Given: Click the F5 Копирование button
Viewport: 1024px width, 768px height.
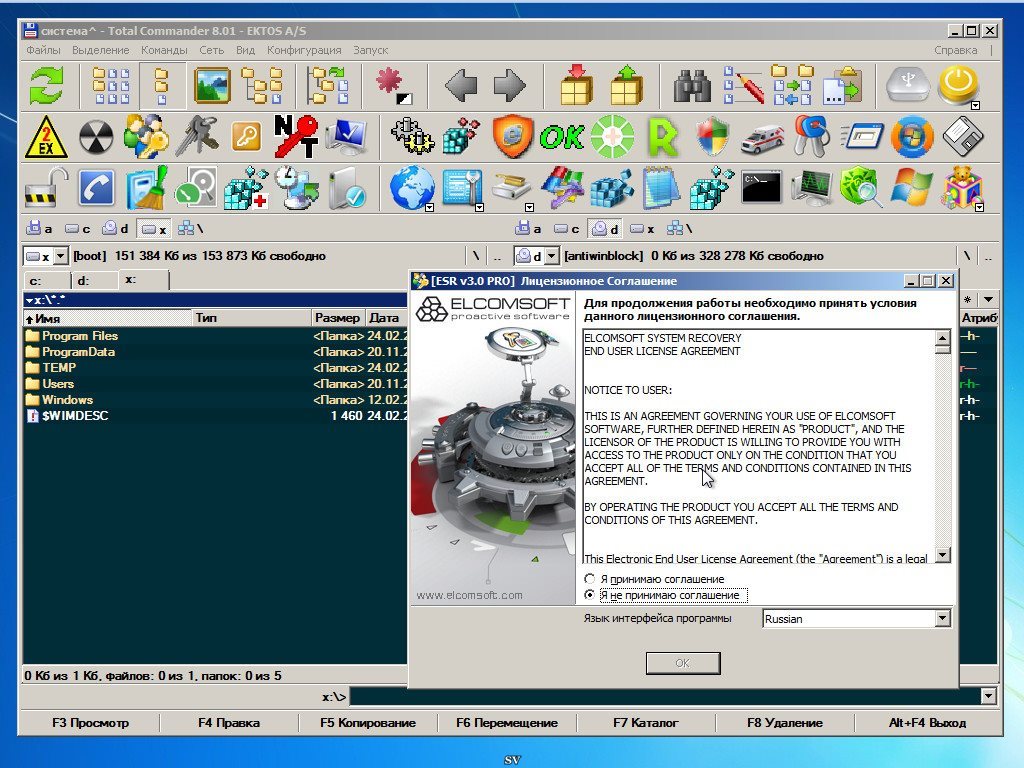Looking at the screenshot, I should tap(368, 722).
